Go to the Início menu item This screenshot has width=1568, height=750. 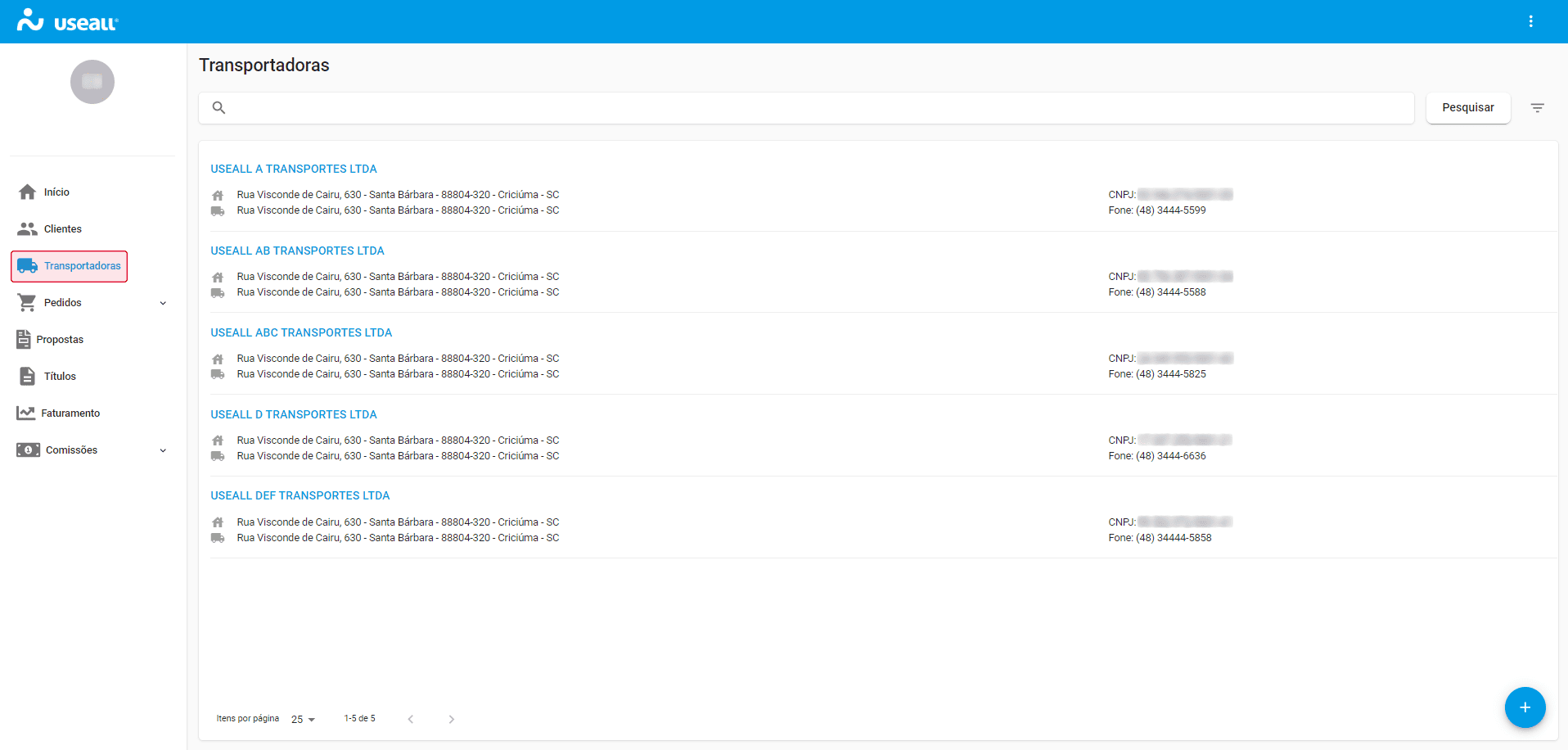pos(56,192)
